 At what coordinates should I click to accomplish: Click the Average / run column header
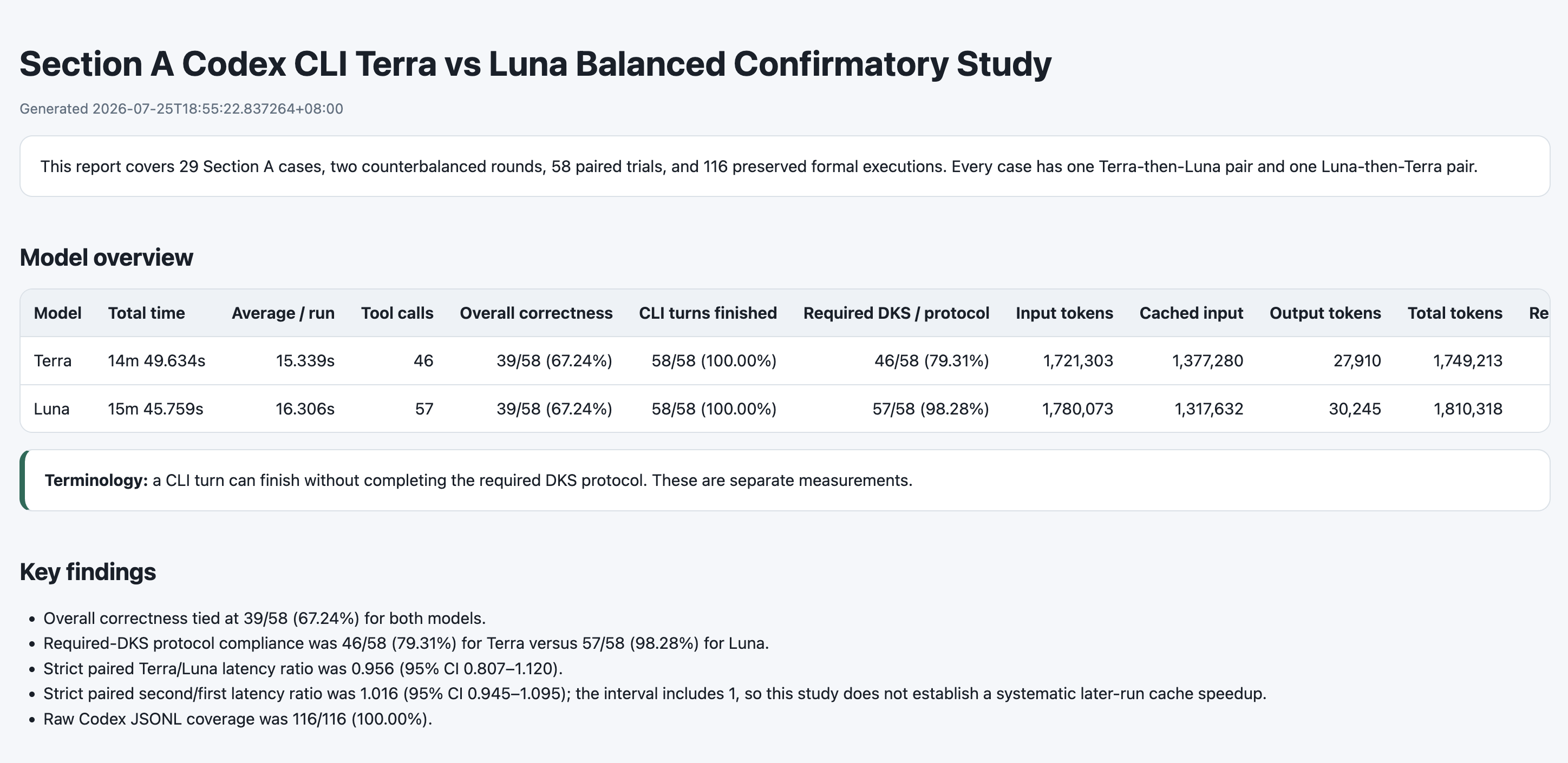283,313
